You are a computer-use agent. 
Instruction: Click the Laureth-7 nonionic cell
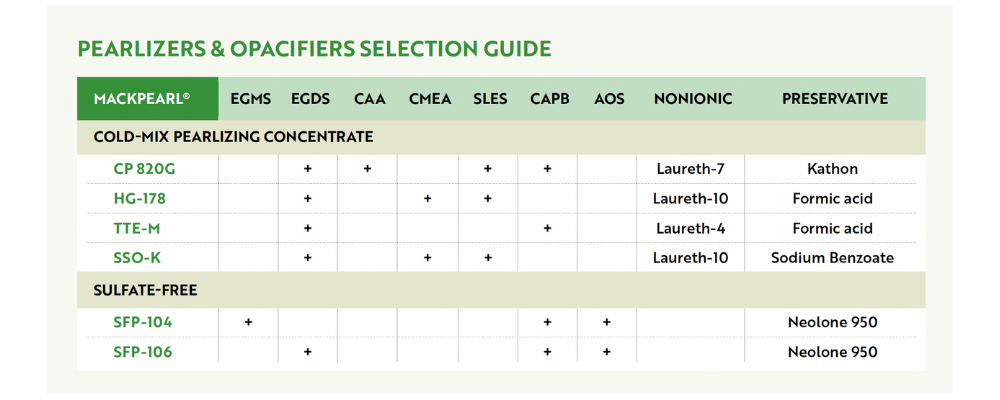[690, 169]
